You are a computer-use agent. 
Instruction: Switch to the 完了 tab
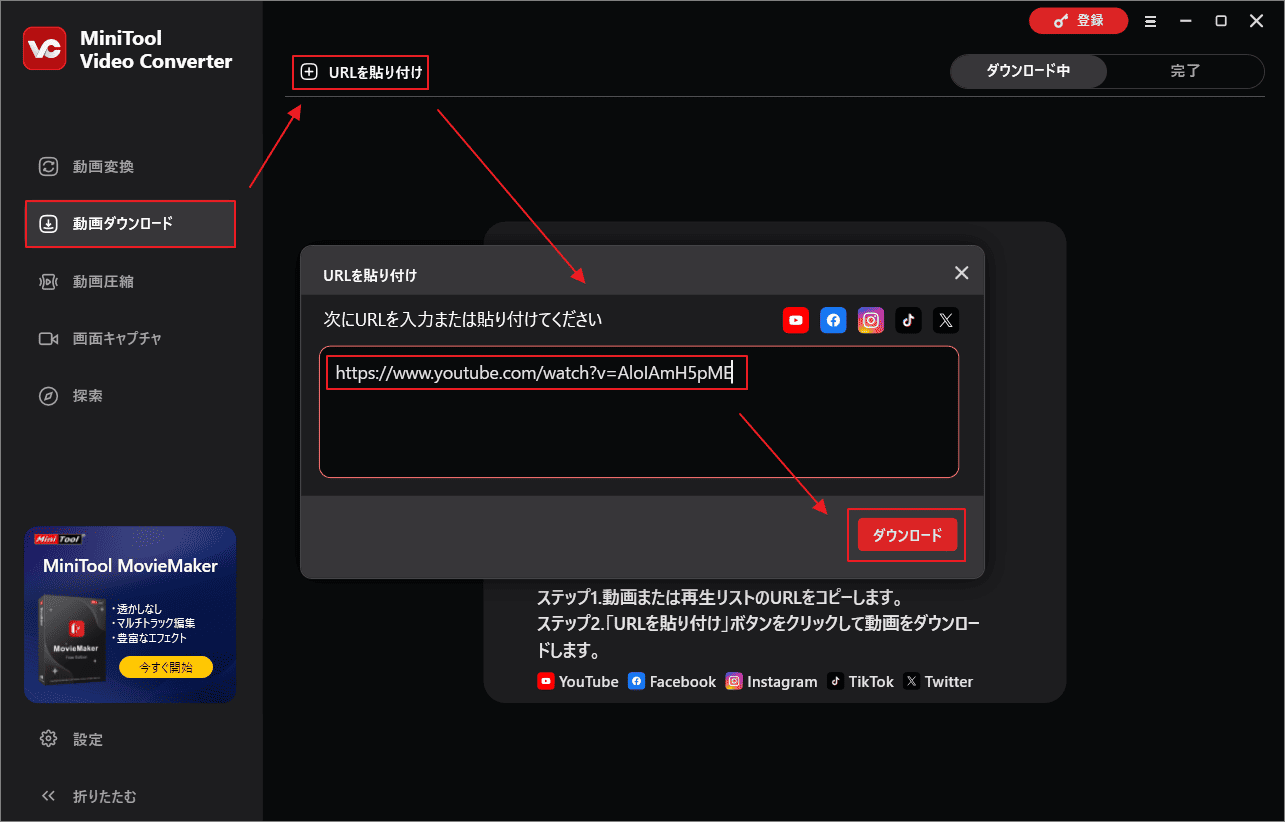click(x=1185, y=71)
